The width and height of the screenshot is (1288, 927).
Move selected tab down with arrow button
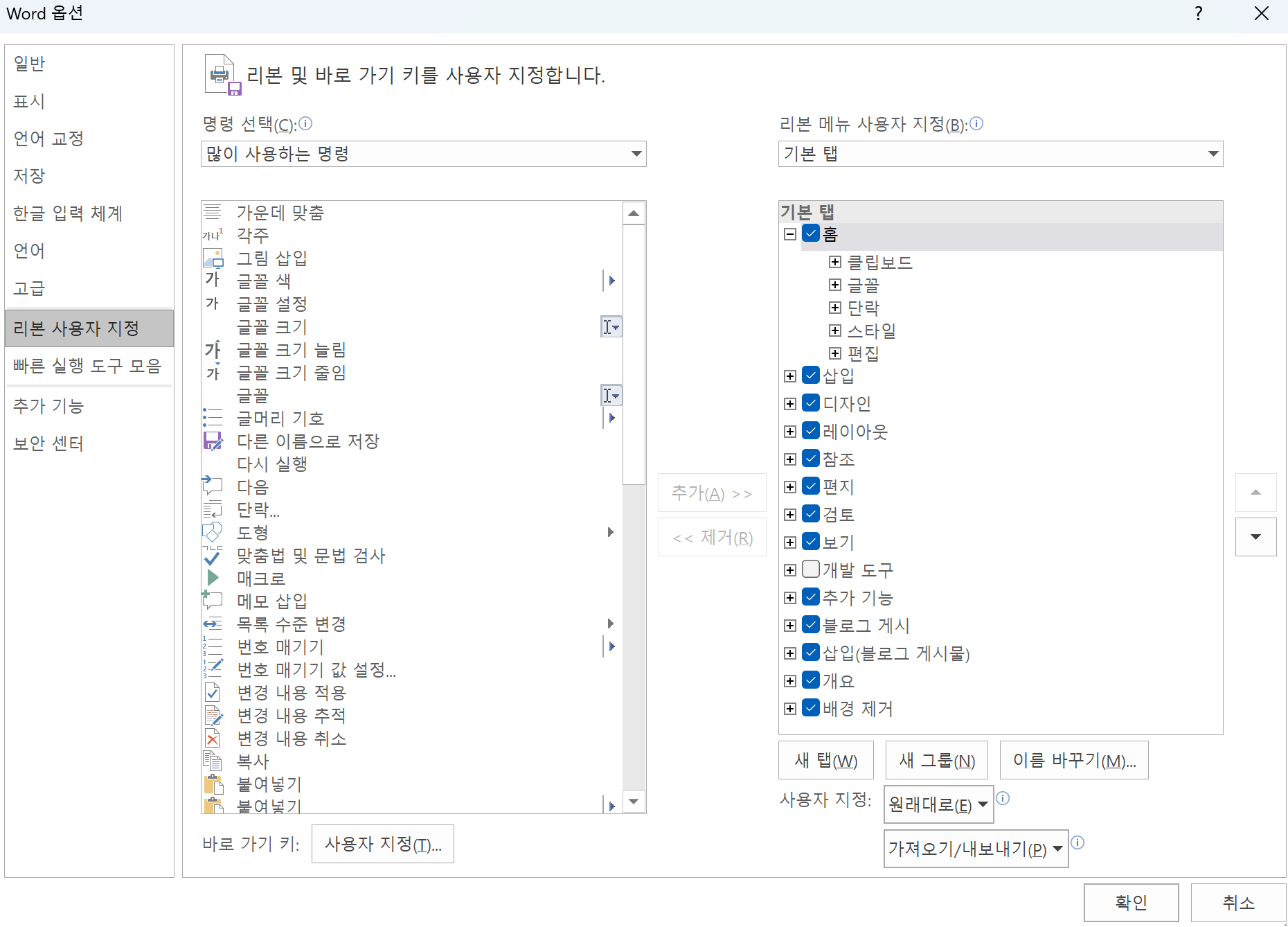(x=1255, y=537)
